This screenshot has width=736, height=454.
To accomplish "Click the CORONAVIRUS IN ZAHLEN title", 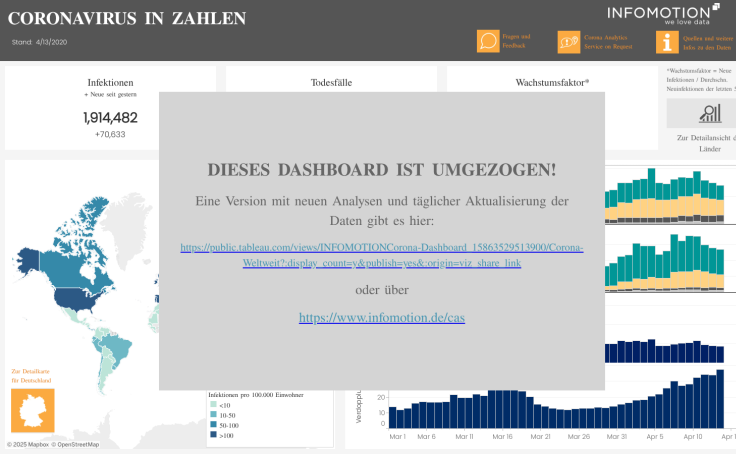I will [127, 18].
